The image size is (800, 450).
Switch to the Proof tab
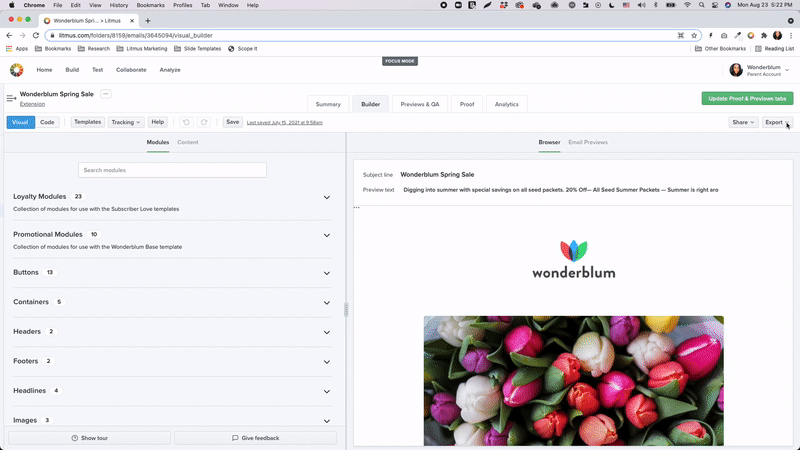pos(467,104)
